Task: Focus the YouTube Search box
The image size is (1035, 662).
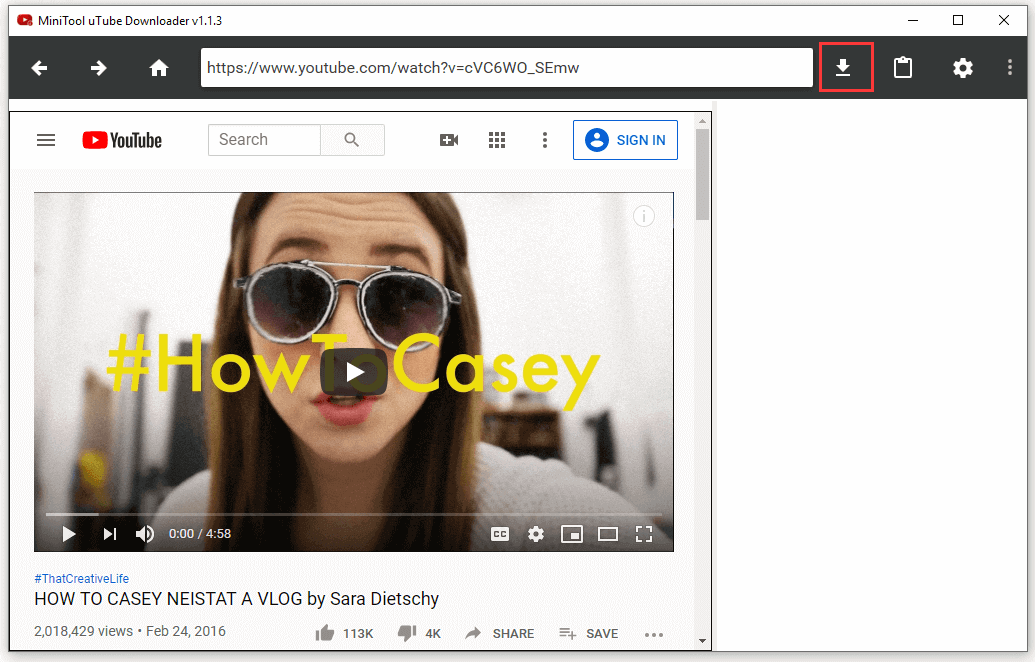Action: 264,140
